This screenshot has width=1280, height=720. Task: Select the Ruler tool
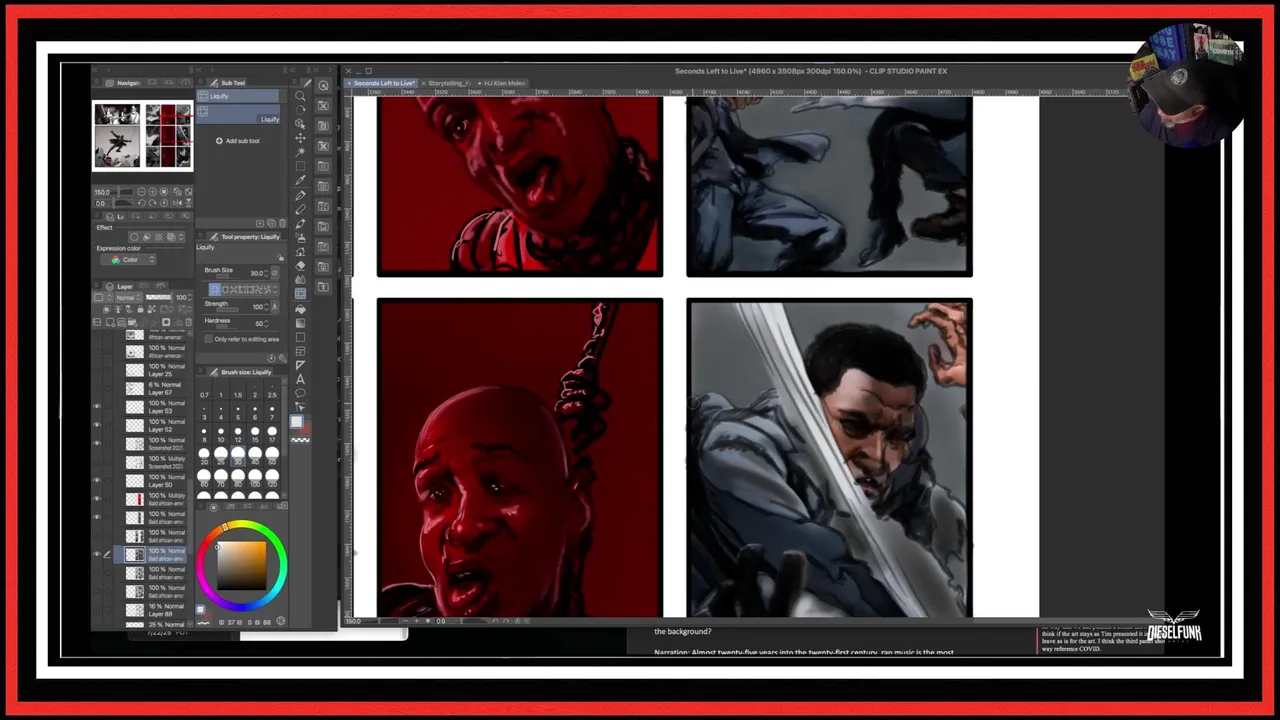tap(300, 366)
